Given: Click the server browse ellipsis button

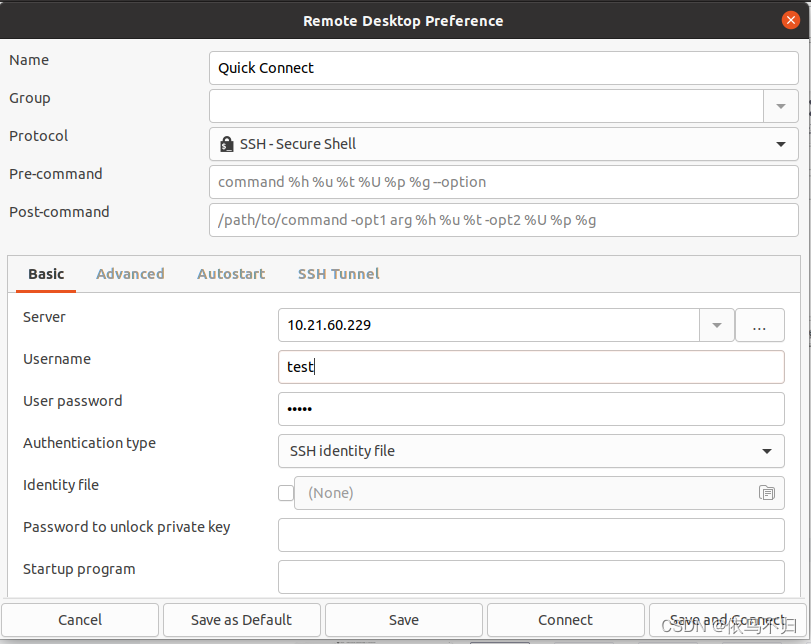Looking at the screenshot, I should 759,325.
